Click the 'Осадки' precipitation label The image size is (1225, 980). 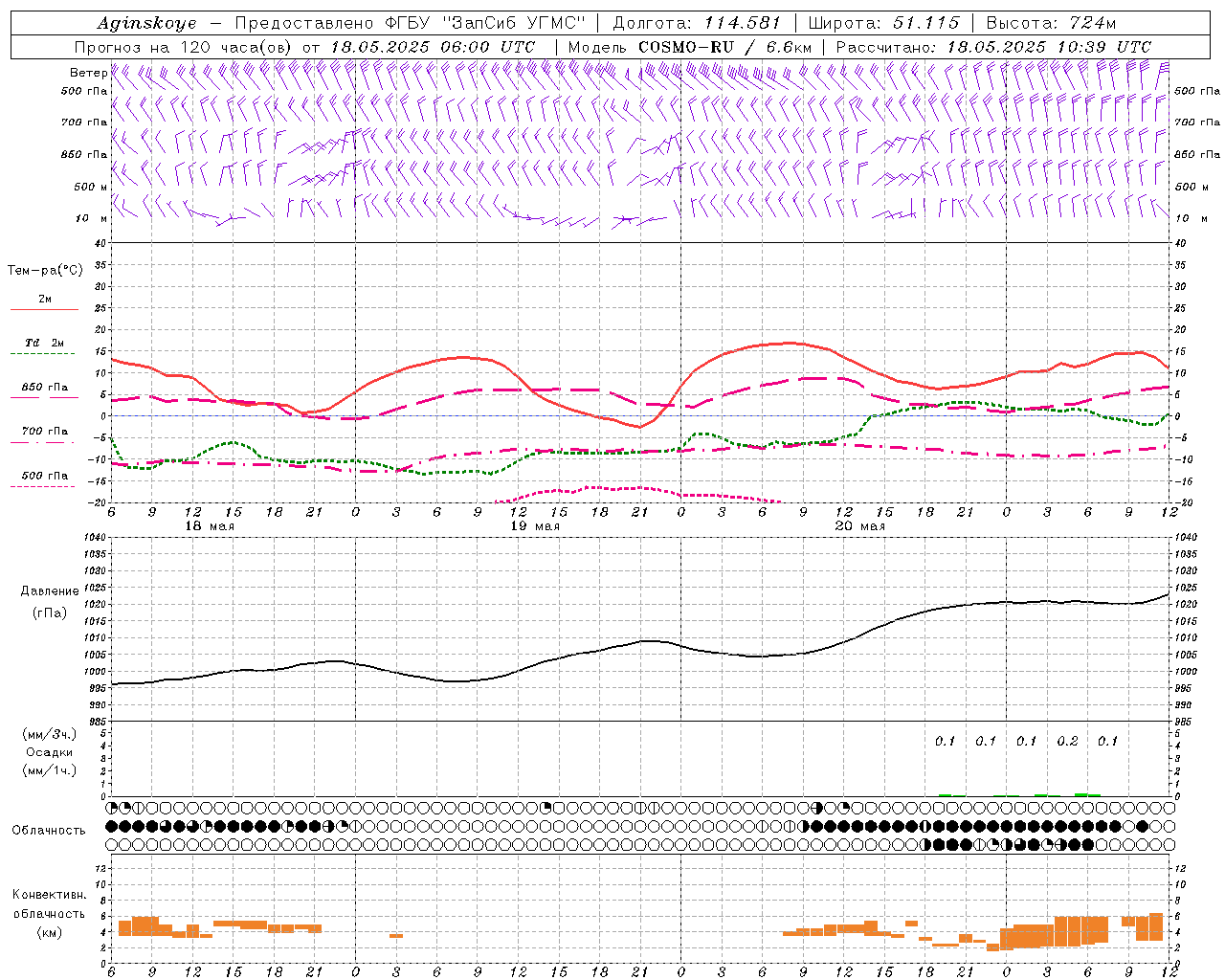click(x=50, y=752)
